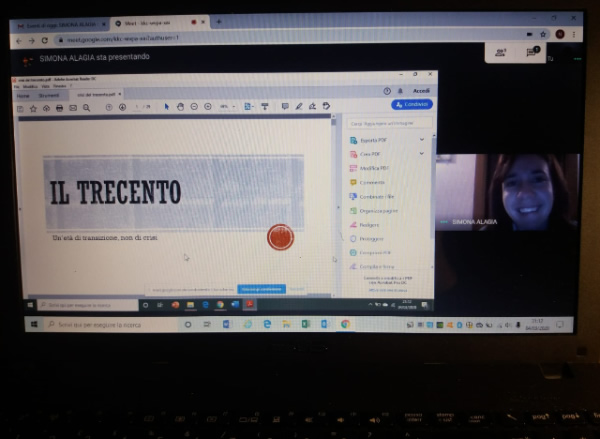
Task: Open Edge from the Windows taskbar
Action: (267, 324)
